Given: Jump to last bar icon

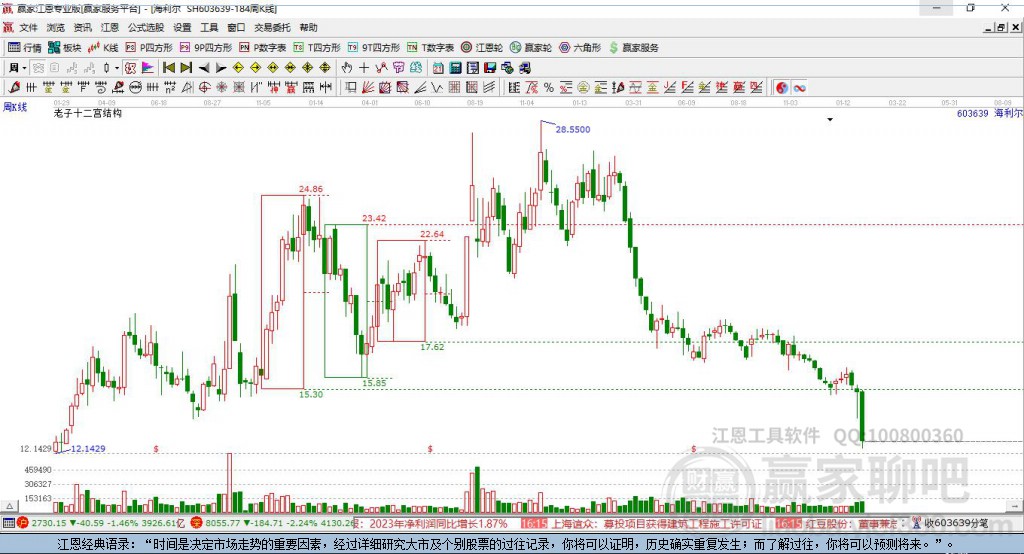Looking at the screenshot, I should coord(186,67).
